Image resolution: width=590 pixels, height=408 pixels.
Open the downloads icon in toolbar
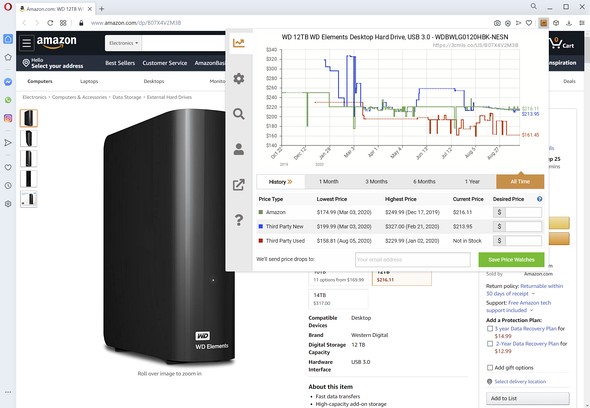(569, 23)
